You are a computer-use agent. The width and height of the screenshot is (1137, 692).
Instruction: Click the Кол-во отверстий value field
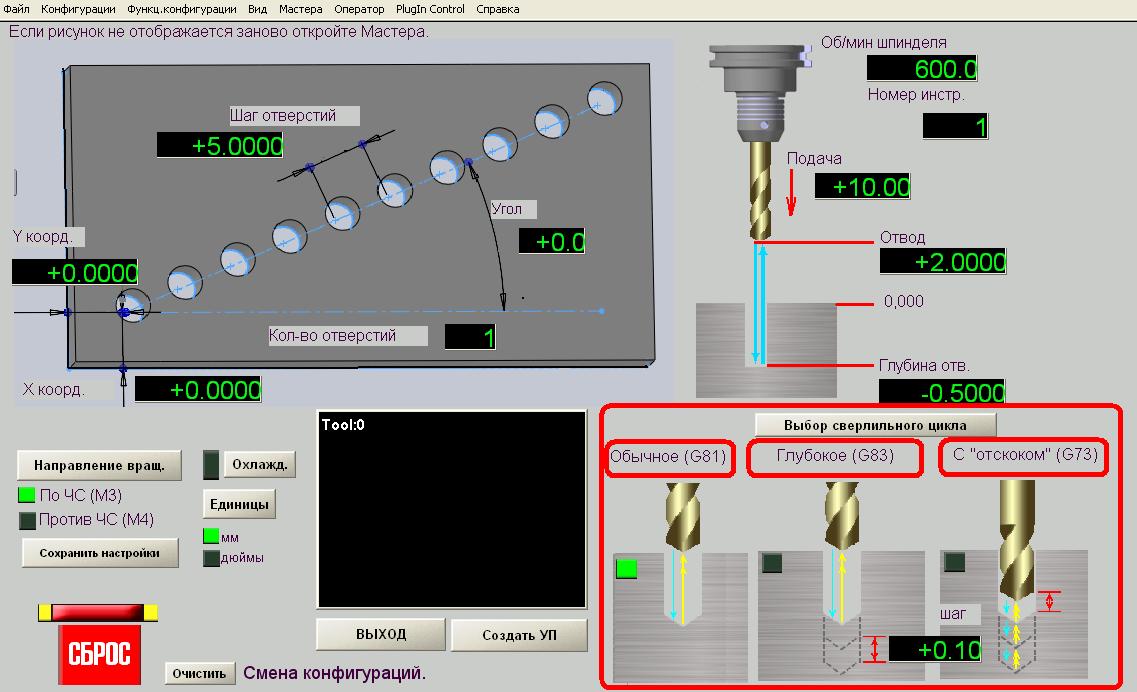point(470,337)
